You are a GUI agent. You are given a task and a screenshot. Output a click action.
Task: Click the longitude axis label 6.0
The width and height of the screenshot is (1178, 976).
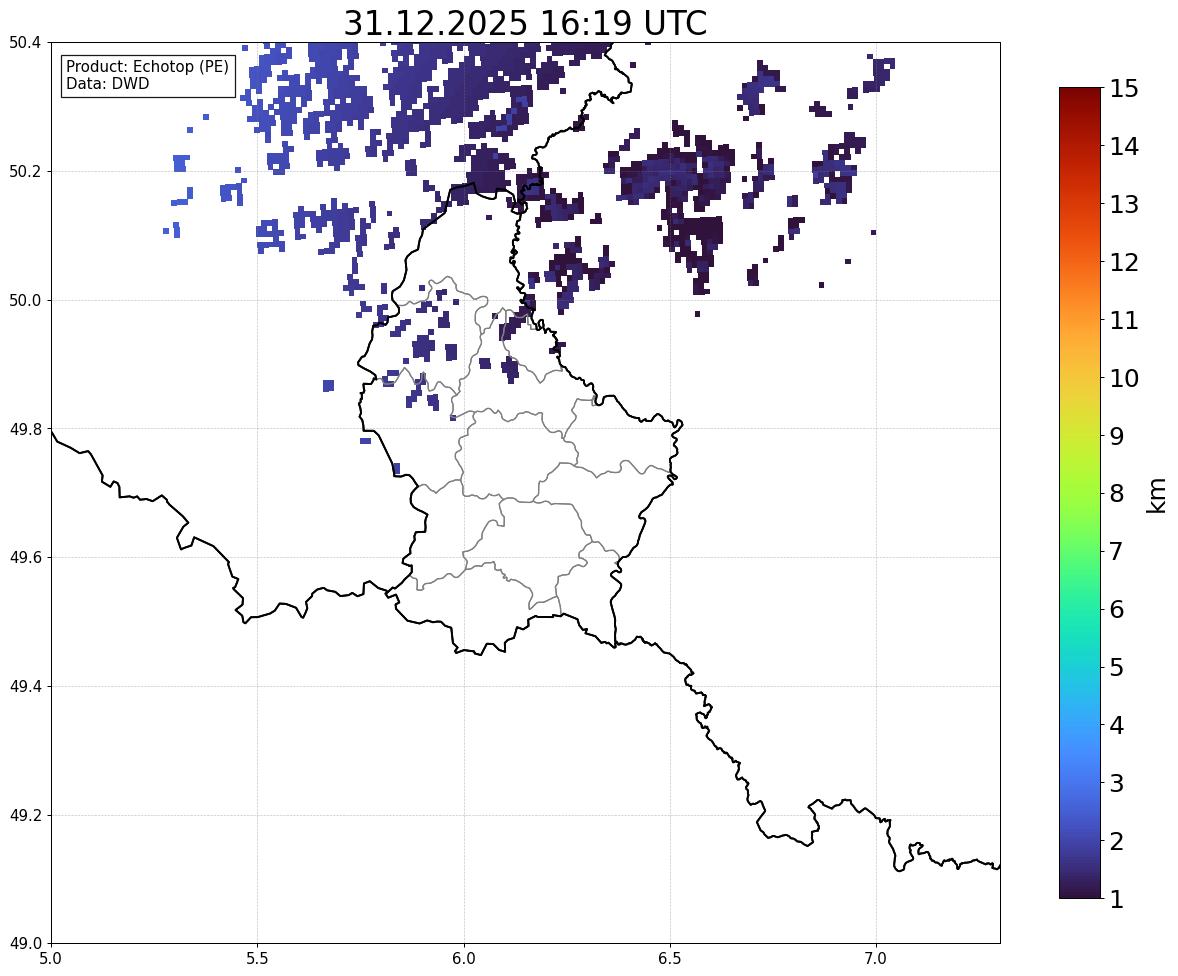pos(464,959)
